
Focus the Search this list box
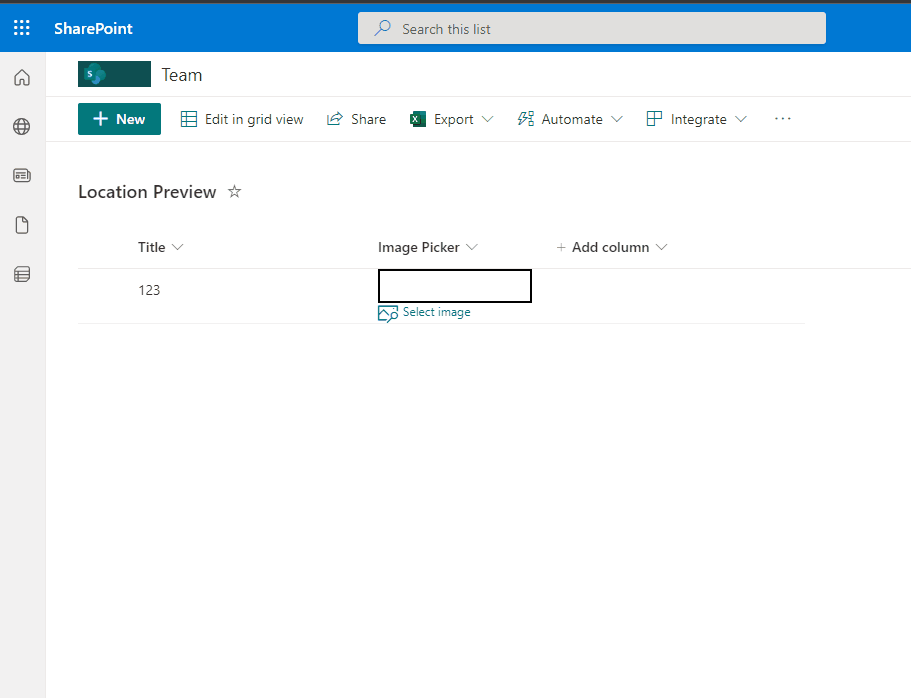coord(591,28)
